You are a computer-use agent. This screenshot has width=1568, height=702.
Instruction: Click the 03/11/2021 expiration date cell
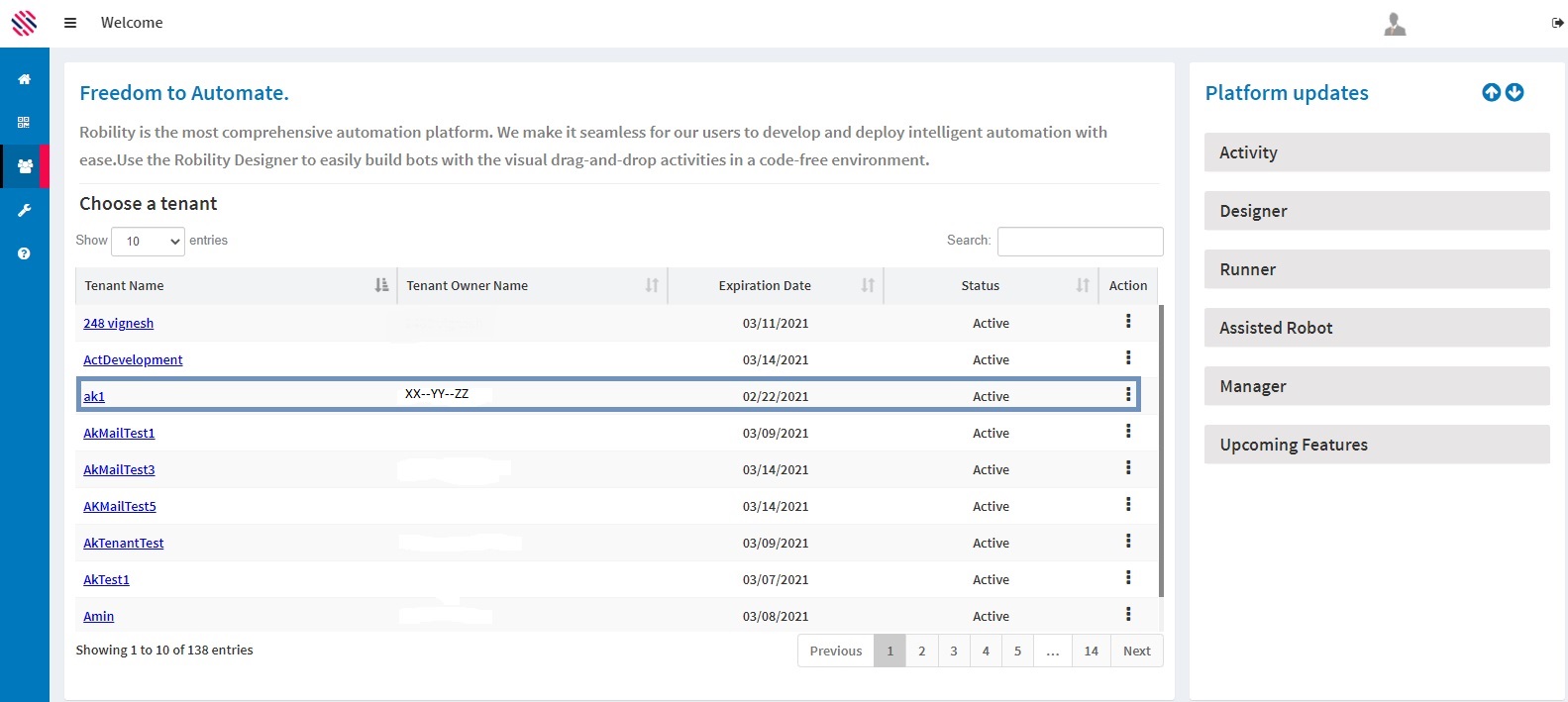coord(776,323)
